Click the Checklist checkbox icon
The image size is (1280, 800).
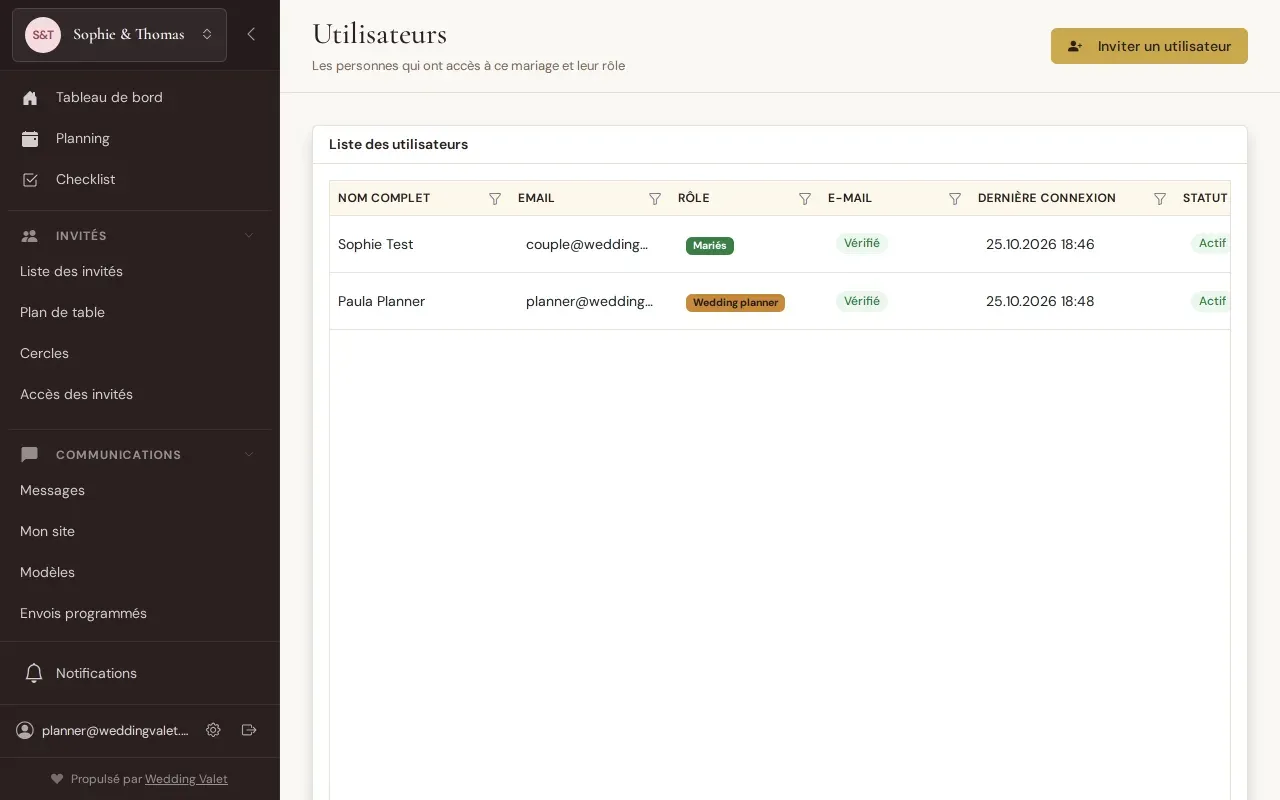pos(30,180)
